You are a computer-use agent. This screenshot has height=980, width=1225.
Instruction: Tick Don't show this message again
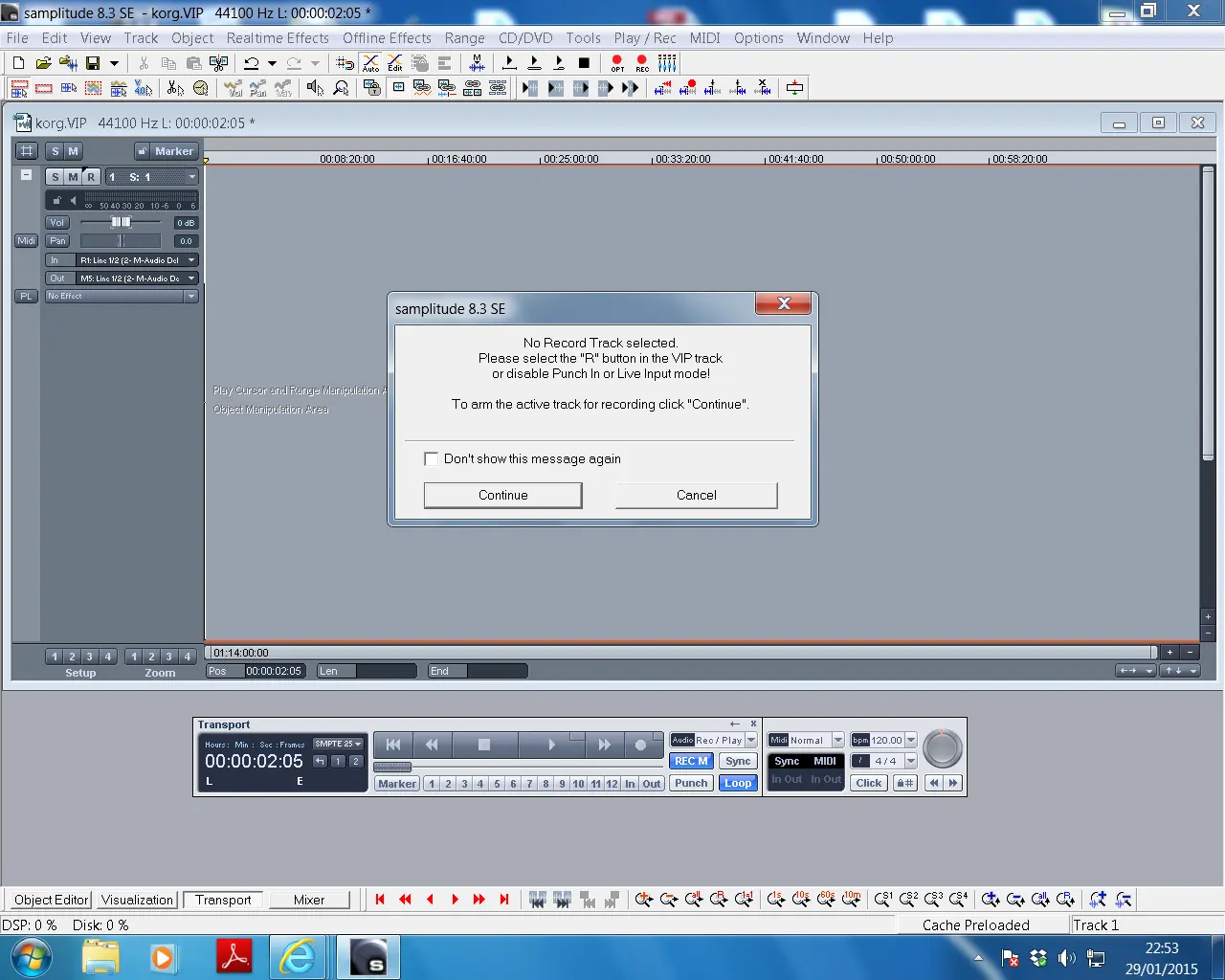click(432, 459)
